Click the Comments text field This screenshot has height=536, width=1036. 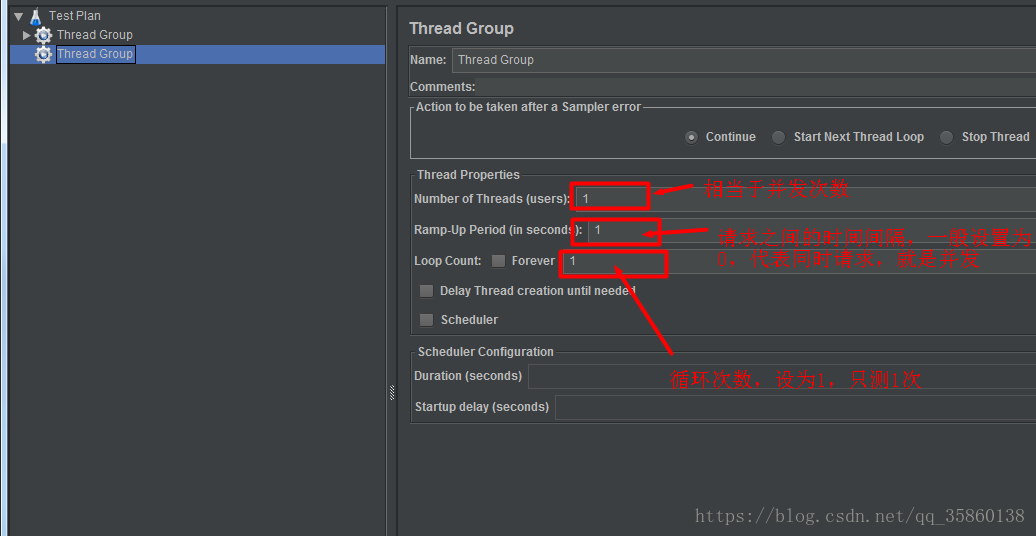pyautogui.click(x=755, y=87)
